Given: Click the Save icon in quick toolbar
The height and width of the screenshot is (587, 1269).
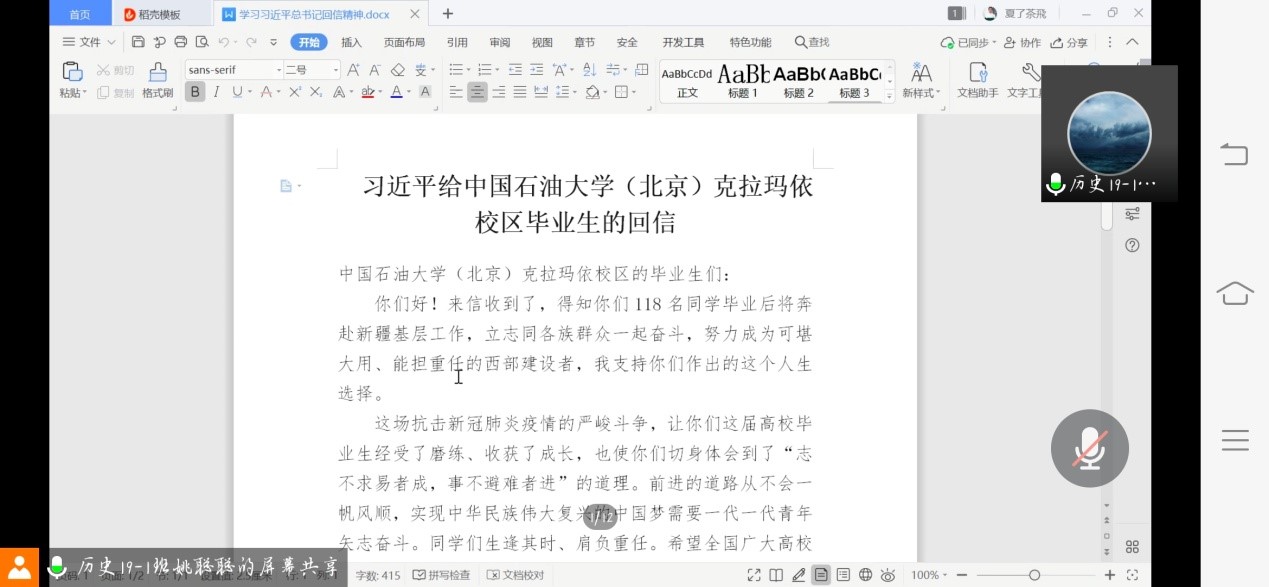Looking at the screenshot, I should tap(138, 42).
